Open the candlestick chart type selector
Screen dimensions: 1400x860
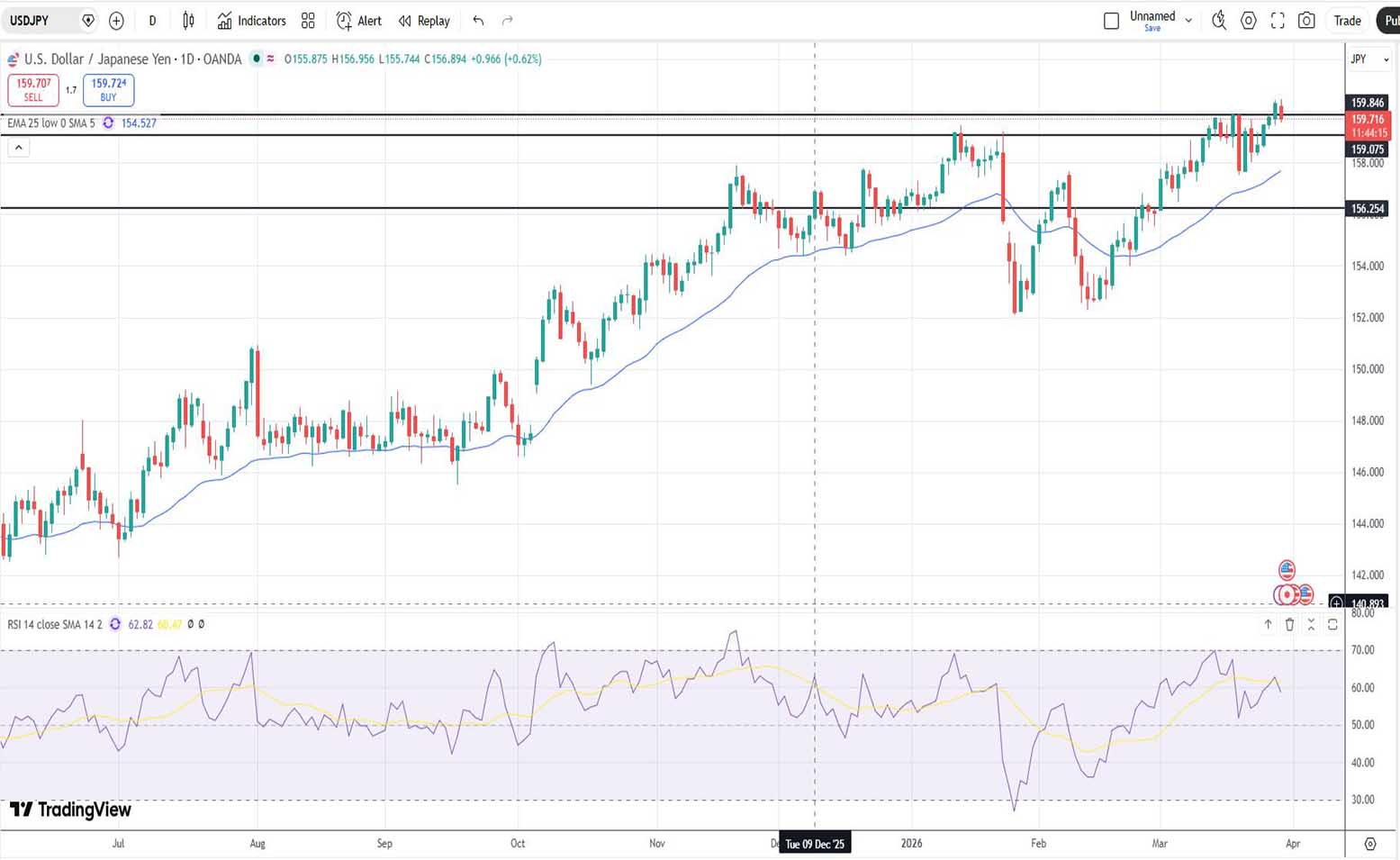188,21
